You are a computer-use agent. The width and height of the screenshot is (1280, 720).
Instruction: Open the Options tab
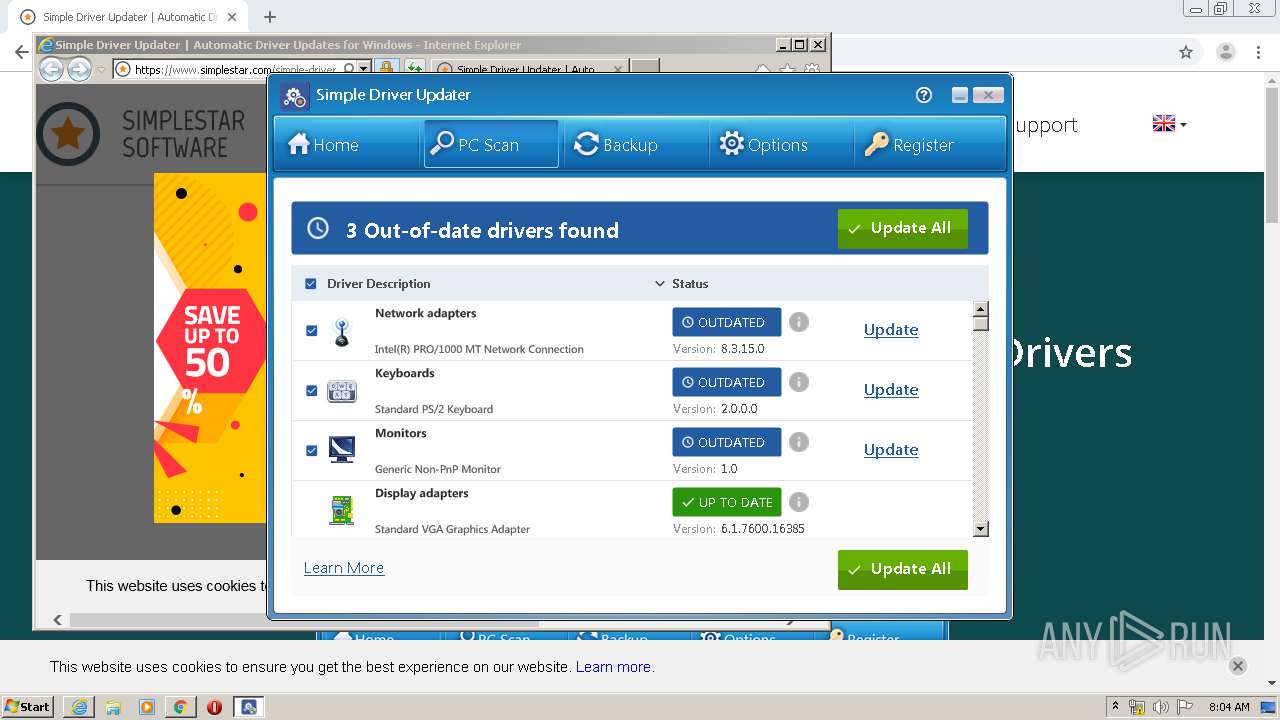click(781, 145)
